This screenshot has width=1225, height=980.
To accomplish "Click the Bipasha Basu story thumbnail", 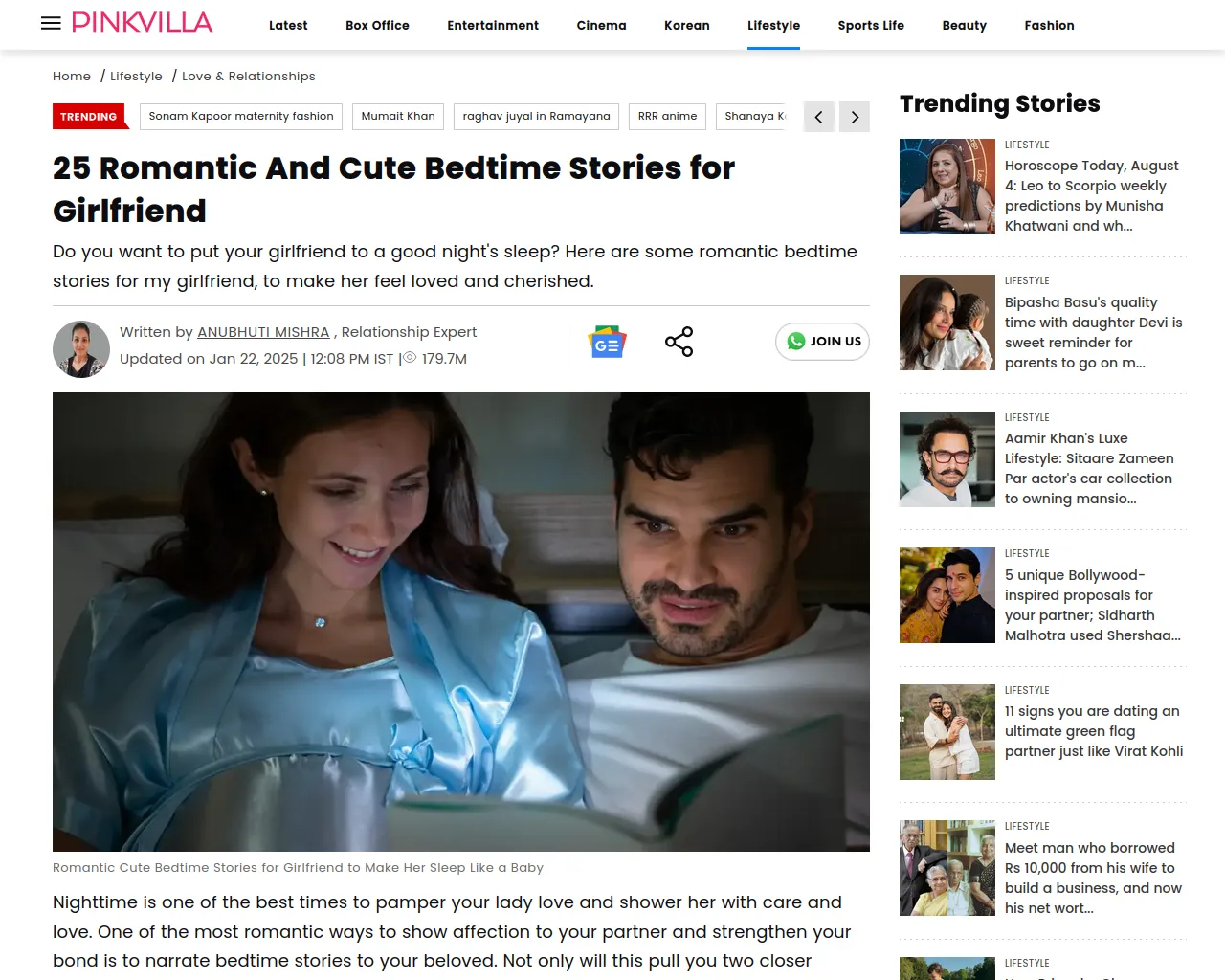I will [947, 323].
